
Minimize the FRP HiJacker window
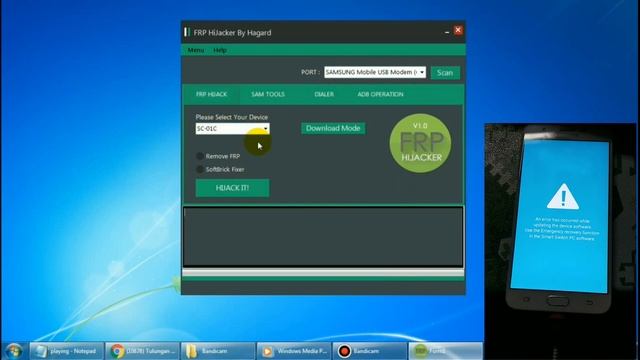447,31
